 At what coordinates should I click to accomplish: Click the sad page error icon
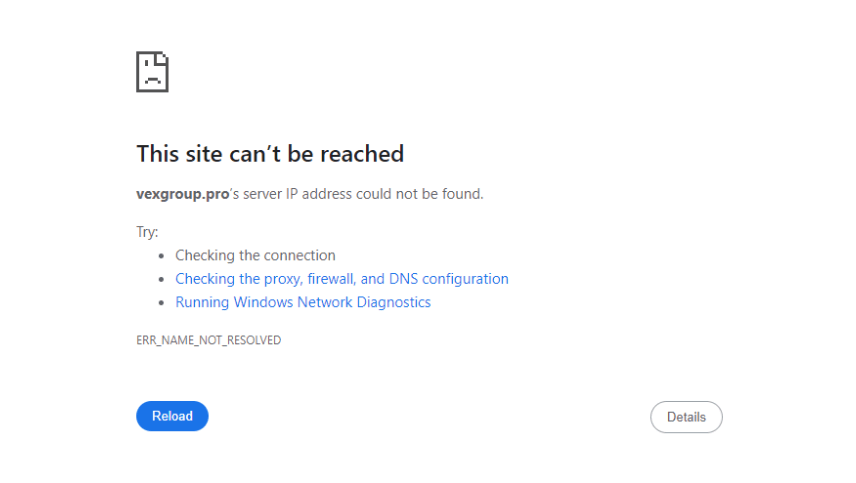[152, 71]
